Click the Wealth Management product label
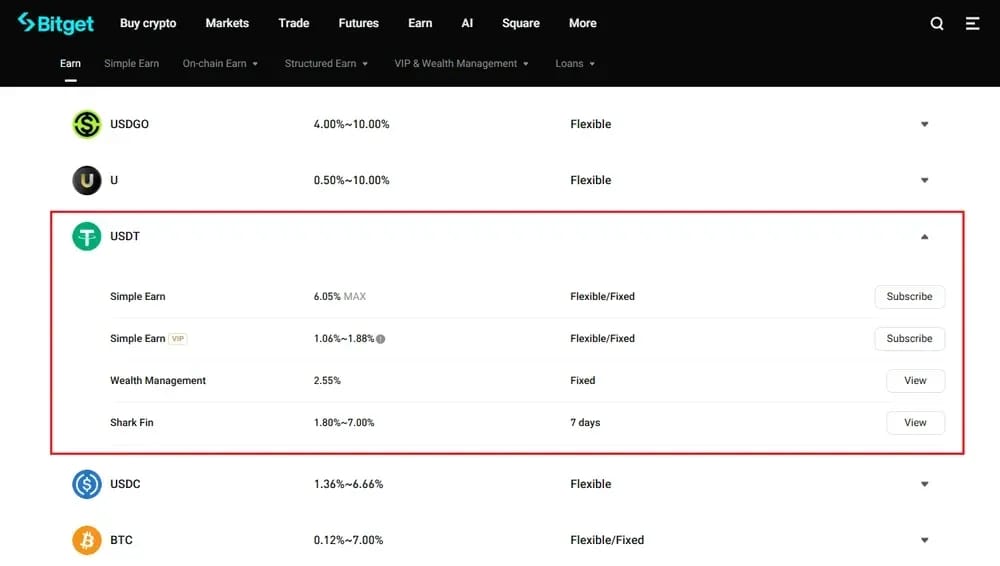Image resolution: width=1000 pixels, height=566 pixels. coord(158,380)
